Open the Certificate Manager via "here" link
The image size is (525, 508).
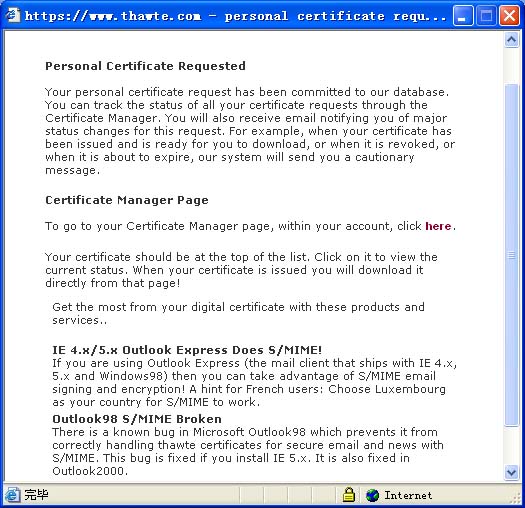tap(438, 226)
